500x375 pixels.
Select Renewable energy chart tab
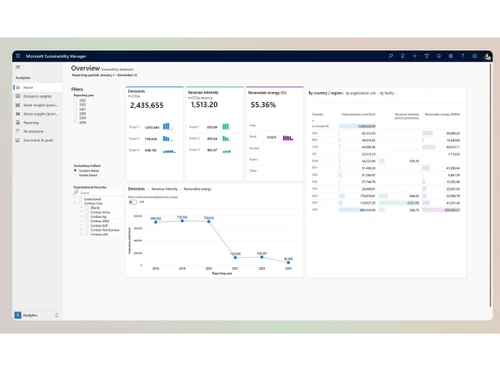[197, 189]
